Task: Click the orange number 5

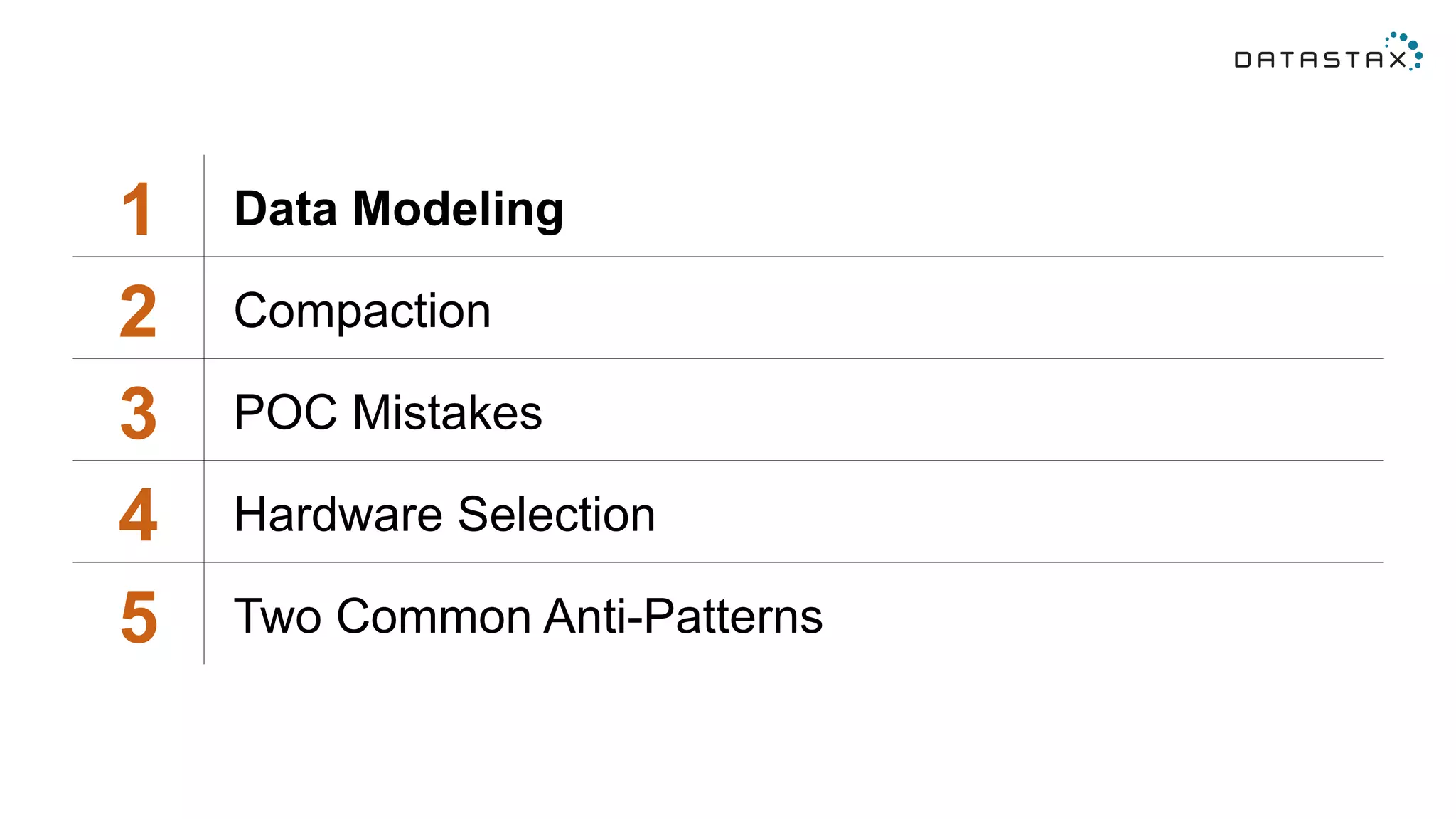Action: click(x=139, y=616)
